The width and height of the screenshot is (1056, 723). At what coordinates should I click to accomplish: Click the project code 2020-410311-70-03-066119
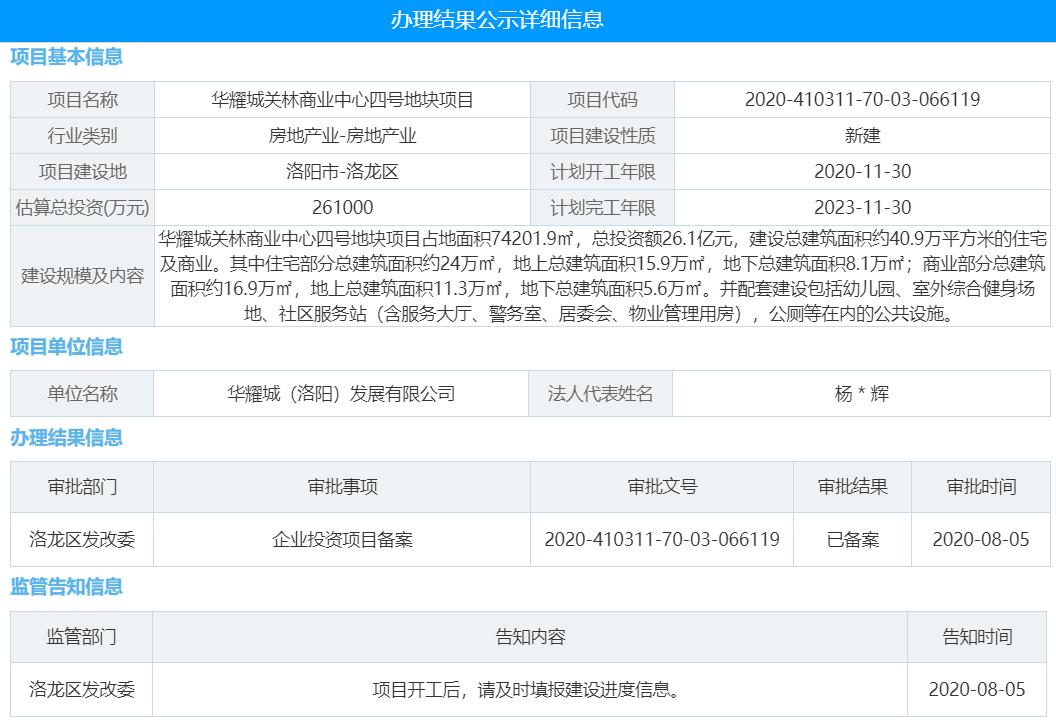(x=864, y=99)
